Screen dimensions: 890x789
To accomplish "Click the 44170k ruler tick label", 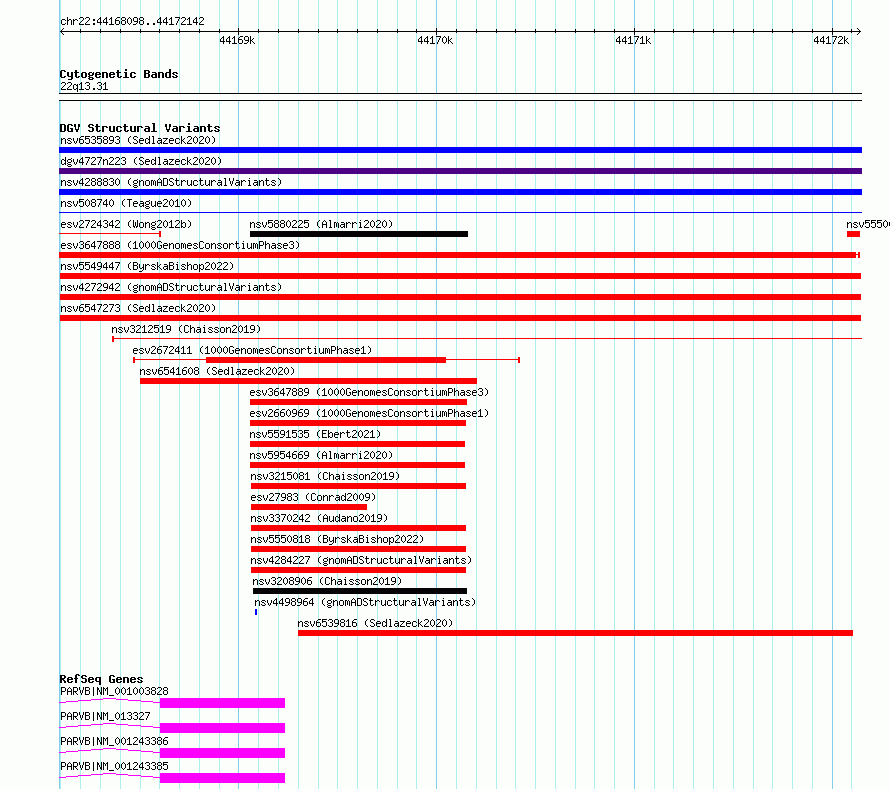I will 435,40.
